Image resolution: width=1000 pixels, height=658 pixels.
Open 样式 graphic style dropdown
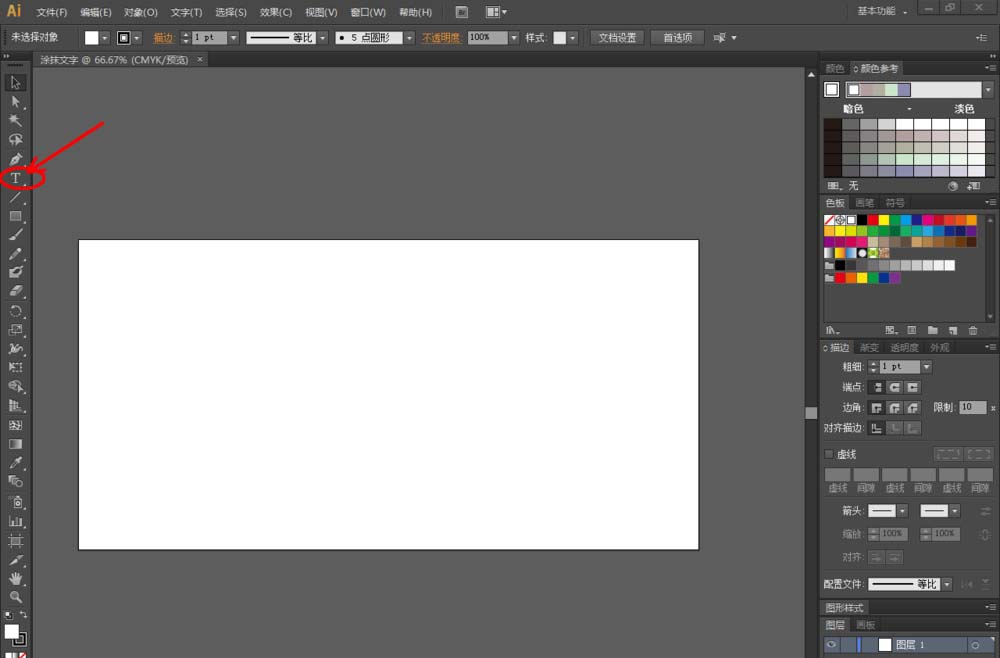573,38
